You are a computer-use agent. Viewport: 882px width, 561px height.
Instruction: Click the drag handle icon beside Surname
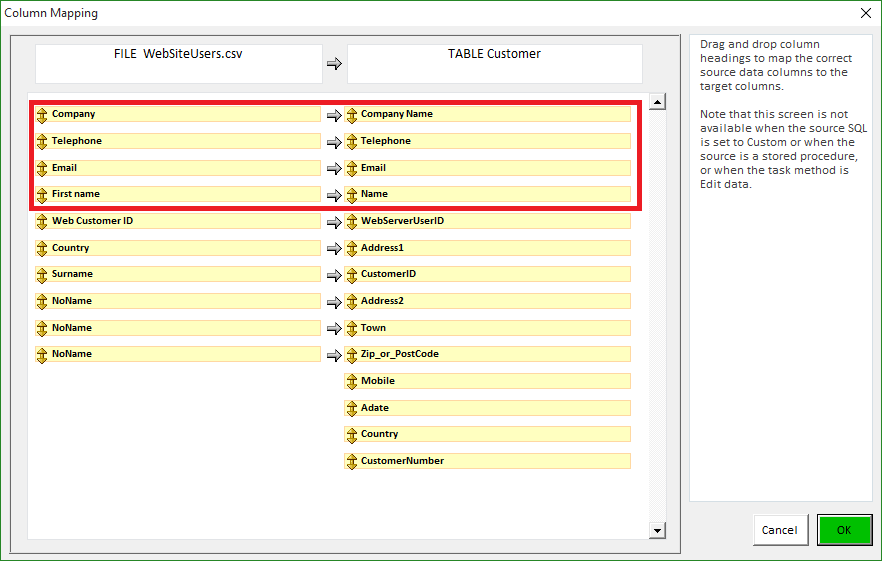(x=42, y=275)
